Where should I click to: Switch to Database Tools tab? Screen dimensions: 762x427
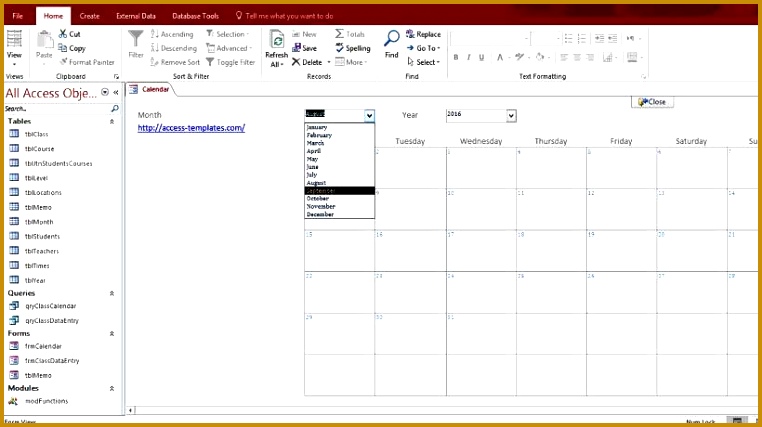(x=195, y=16)
